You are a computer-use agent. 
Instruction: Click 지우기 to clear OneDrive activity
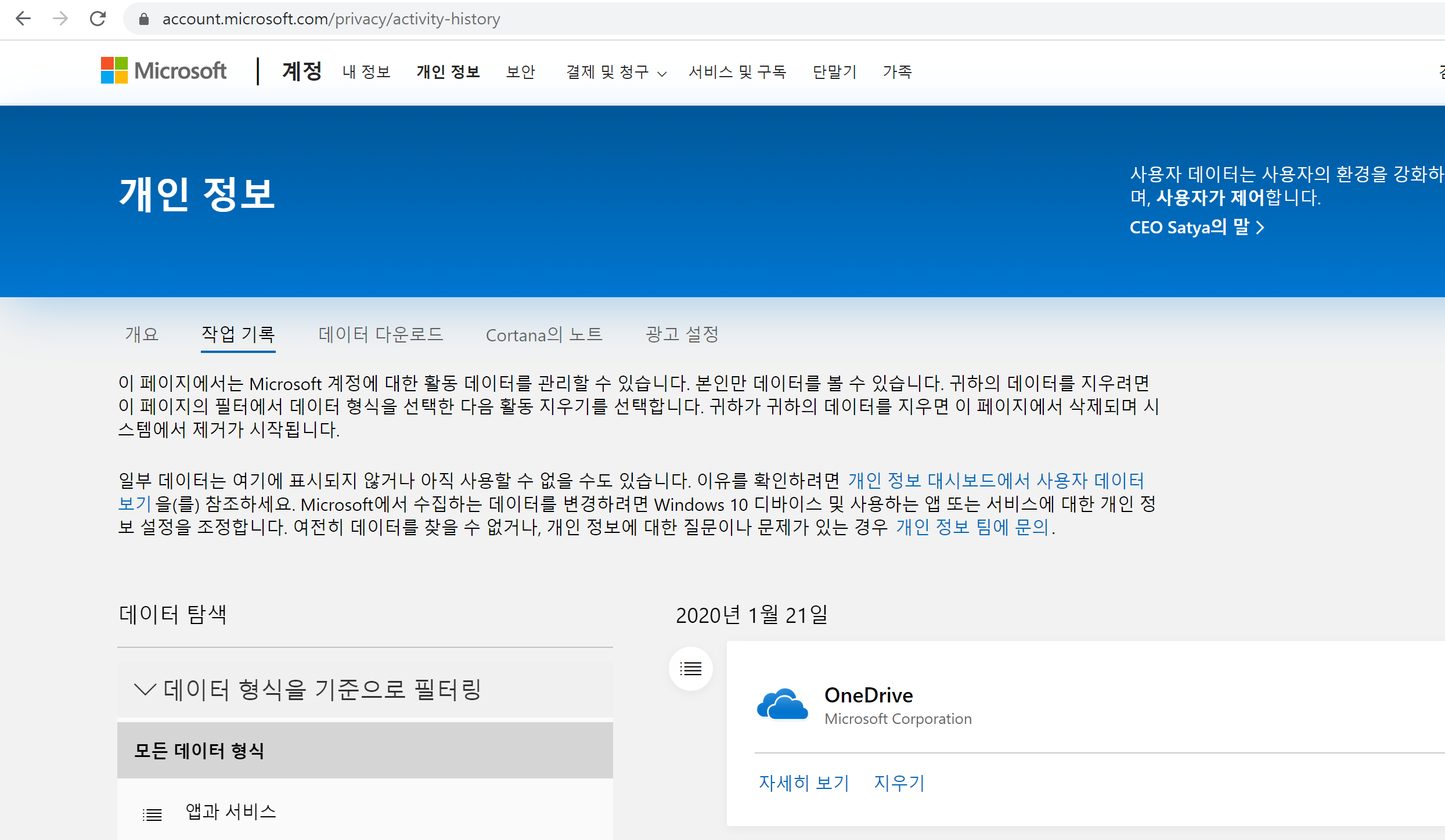coord(899,783)
